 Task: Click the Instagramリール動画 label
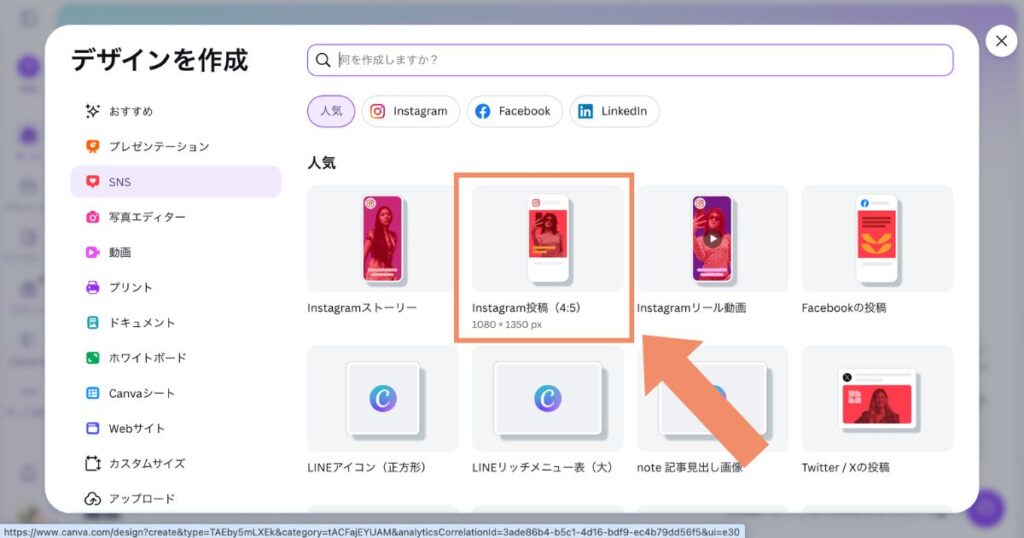tap(692, 308)
